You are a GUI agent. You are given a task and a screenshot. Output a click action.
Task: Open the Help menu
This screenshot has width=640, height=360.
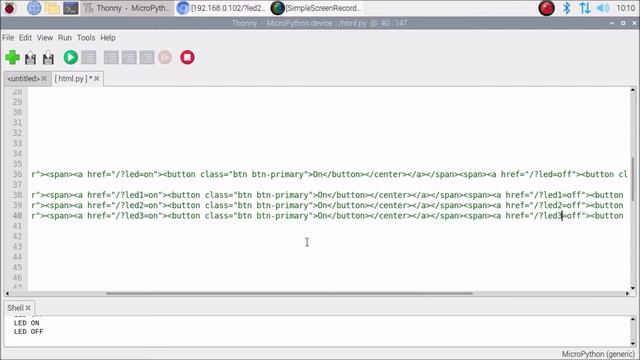point(108,38)
